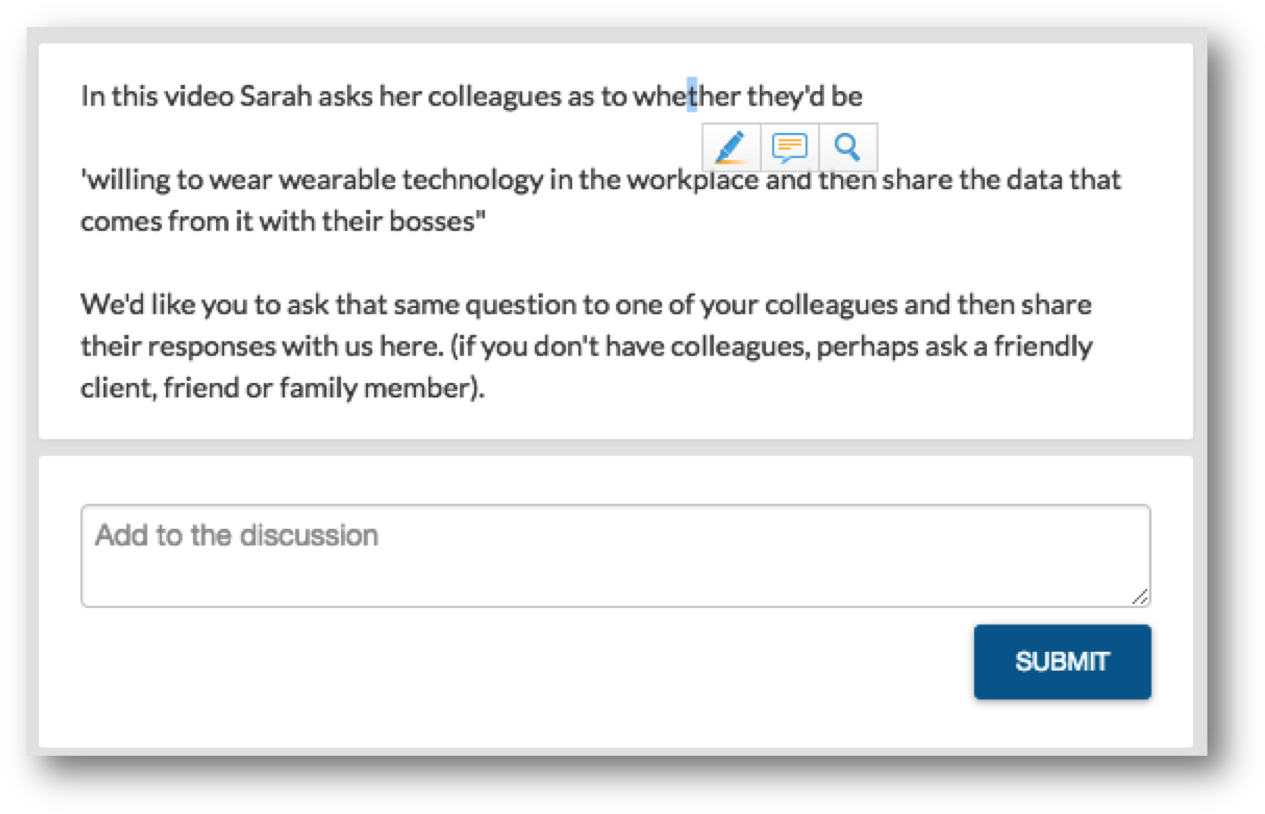1265x814 pixels.
Task: Click the word 'bosses' ending the quote
Action: click(x=448, y=222)
